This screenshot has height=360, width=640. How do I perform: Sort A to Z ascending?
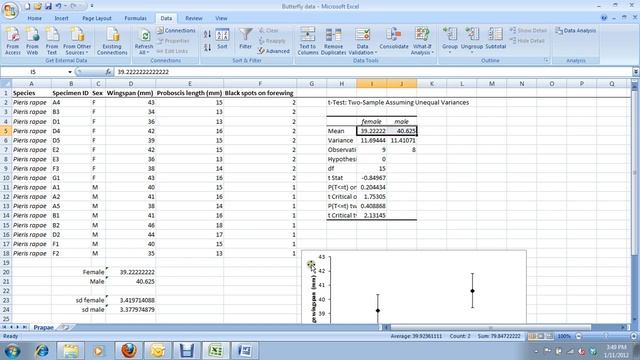coord(207,35)
